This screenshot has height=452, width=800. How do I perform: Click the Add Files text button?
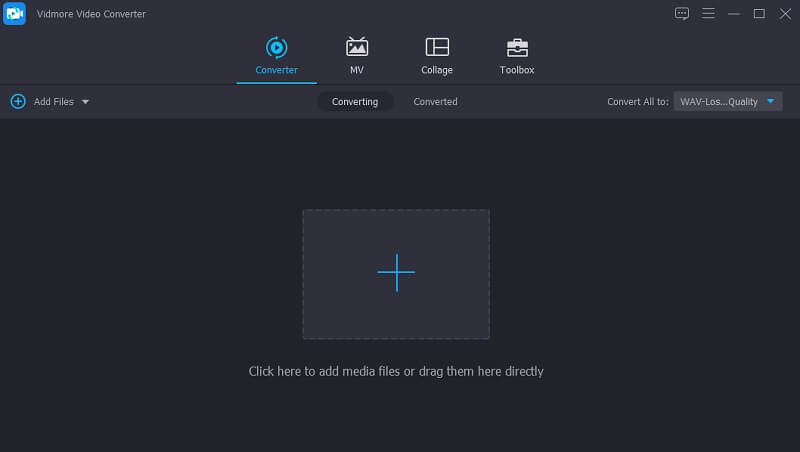tap(54, 101)
